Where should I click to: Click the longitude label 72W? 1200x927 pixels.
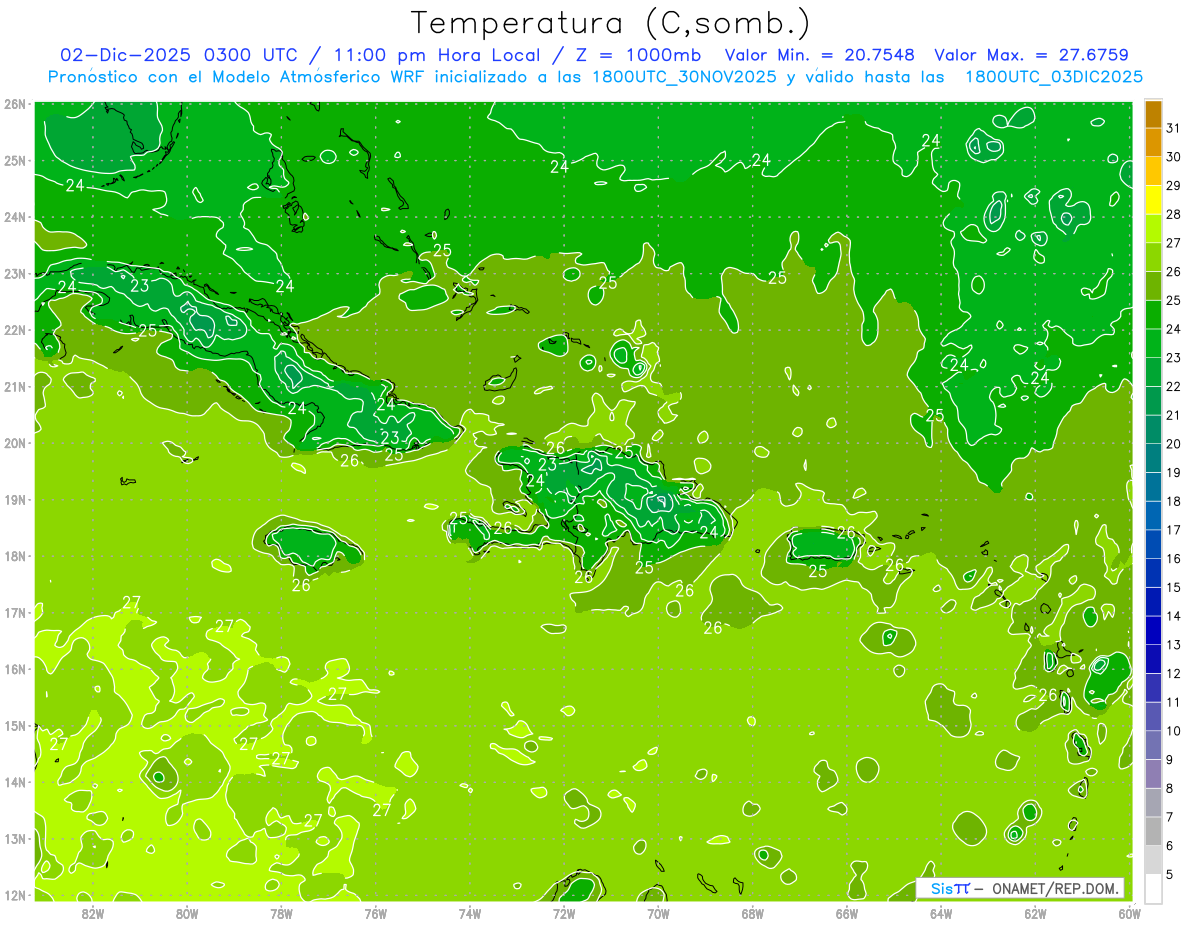click(564, 912)
